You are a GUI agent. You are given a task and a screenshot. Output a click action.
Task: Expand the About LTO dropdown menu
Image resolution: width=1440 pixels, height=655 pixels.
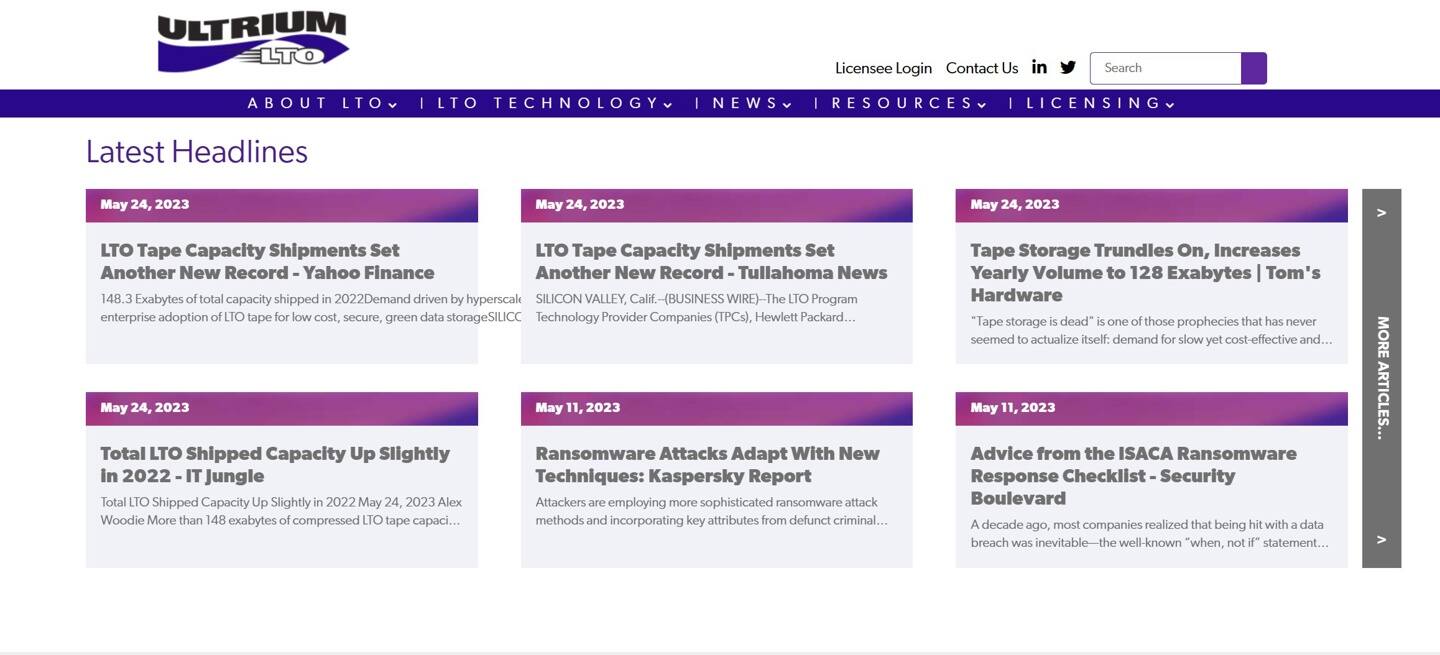(x=322, y=103)
